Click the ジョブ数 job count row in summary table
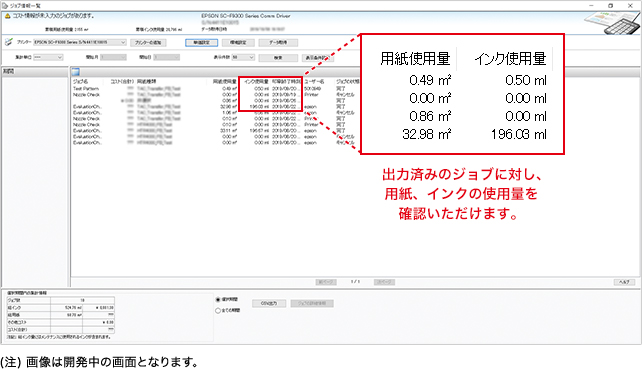The height and width of the screenshot is (369, 642). click(x=60, y=300)
